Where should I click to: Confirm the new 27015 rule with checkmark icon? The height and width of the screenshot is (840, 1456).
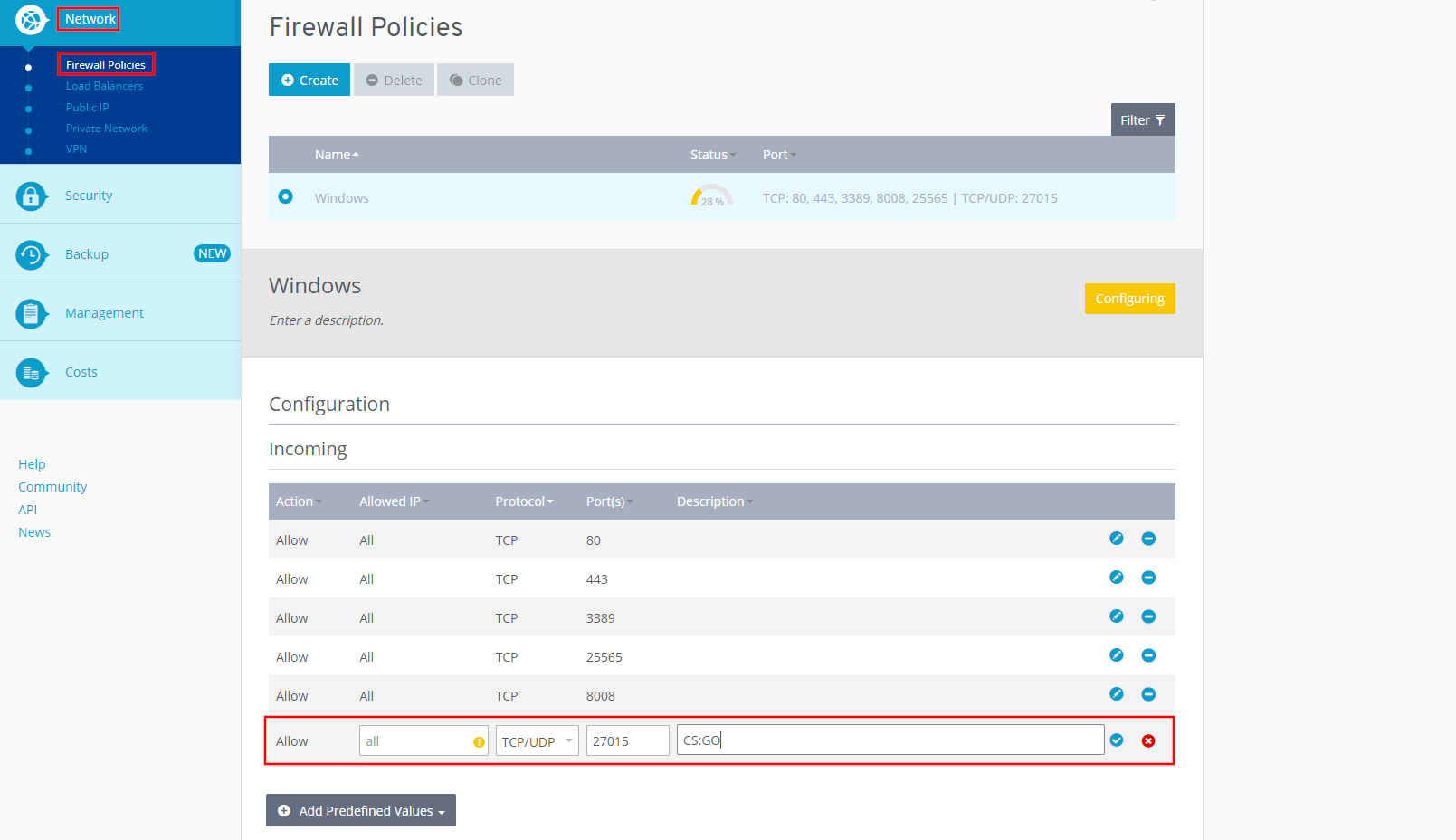click(1117, 740)
